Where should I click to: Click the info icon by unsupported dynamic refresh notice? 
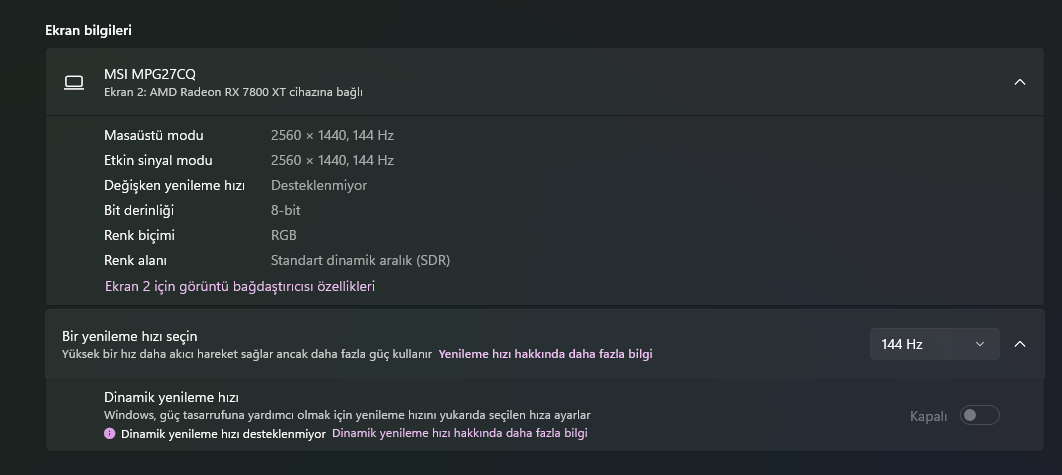tap(110, 434)
